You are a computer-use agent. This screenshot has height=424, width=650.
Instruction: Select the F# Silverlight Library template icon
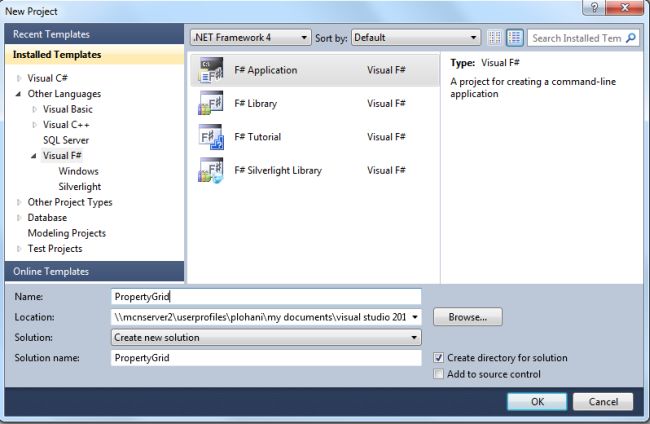pos(211,170)
